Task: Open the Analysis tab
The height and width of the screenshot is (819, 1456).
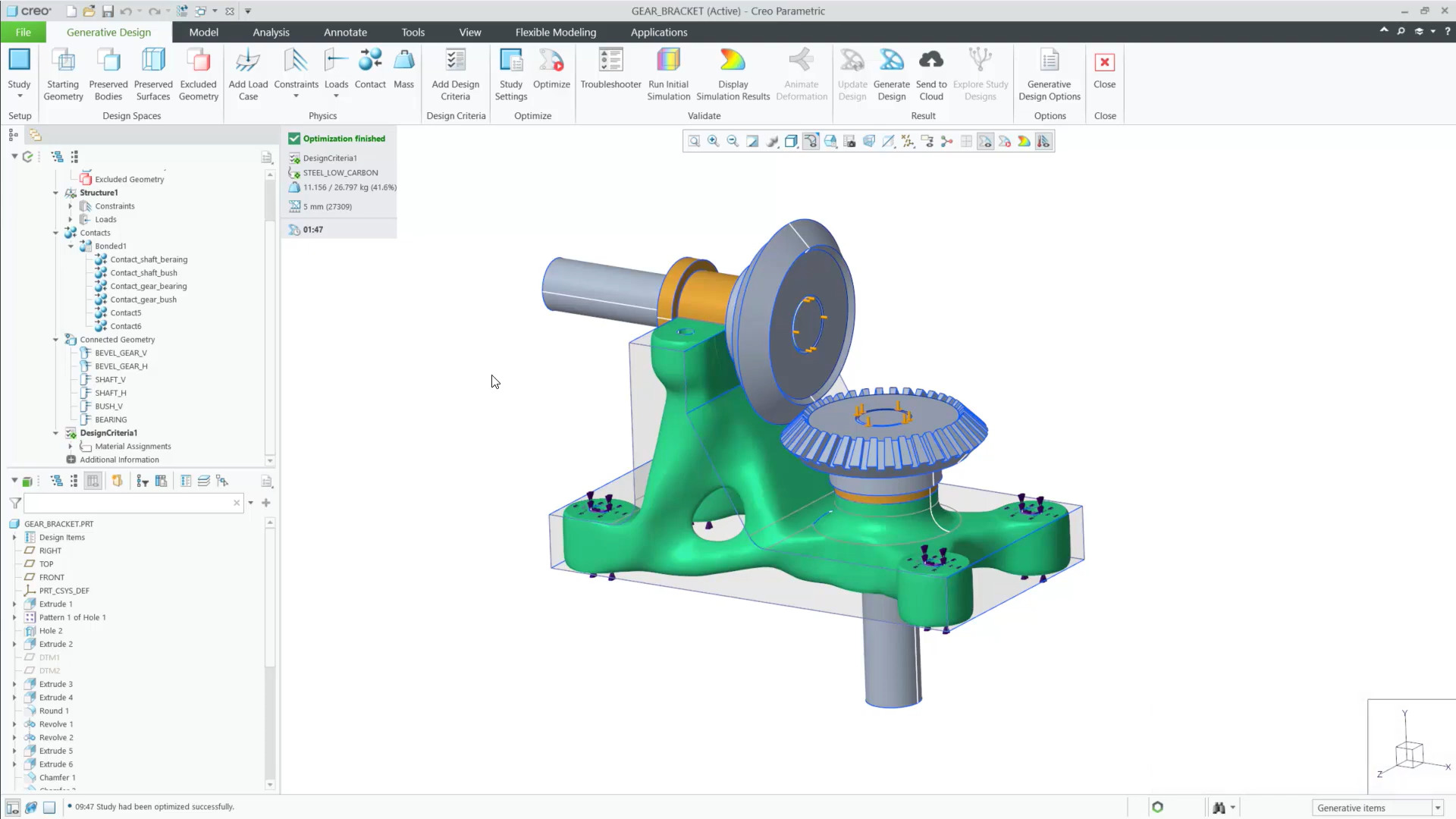Action: click(x=271, y=32)
